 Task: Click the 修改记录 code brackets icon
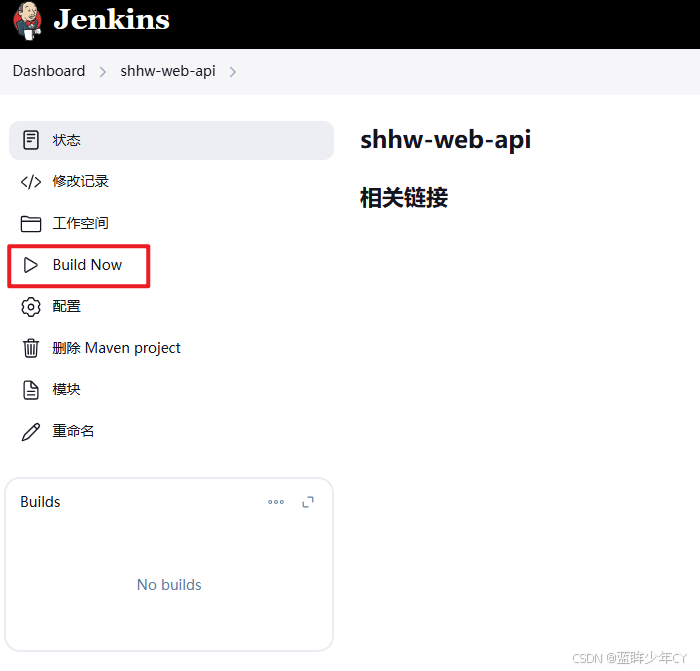[31, 182]
